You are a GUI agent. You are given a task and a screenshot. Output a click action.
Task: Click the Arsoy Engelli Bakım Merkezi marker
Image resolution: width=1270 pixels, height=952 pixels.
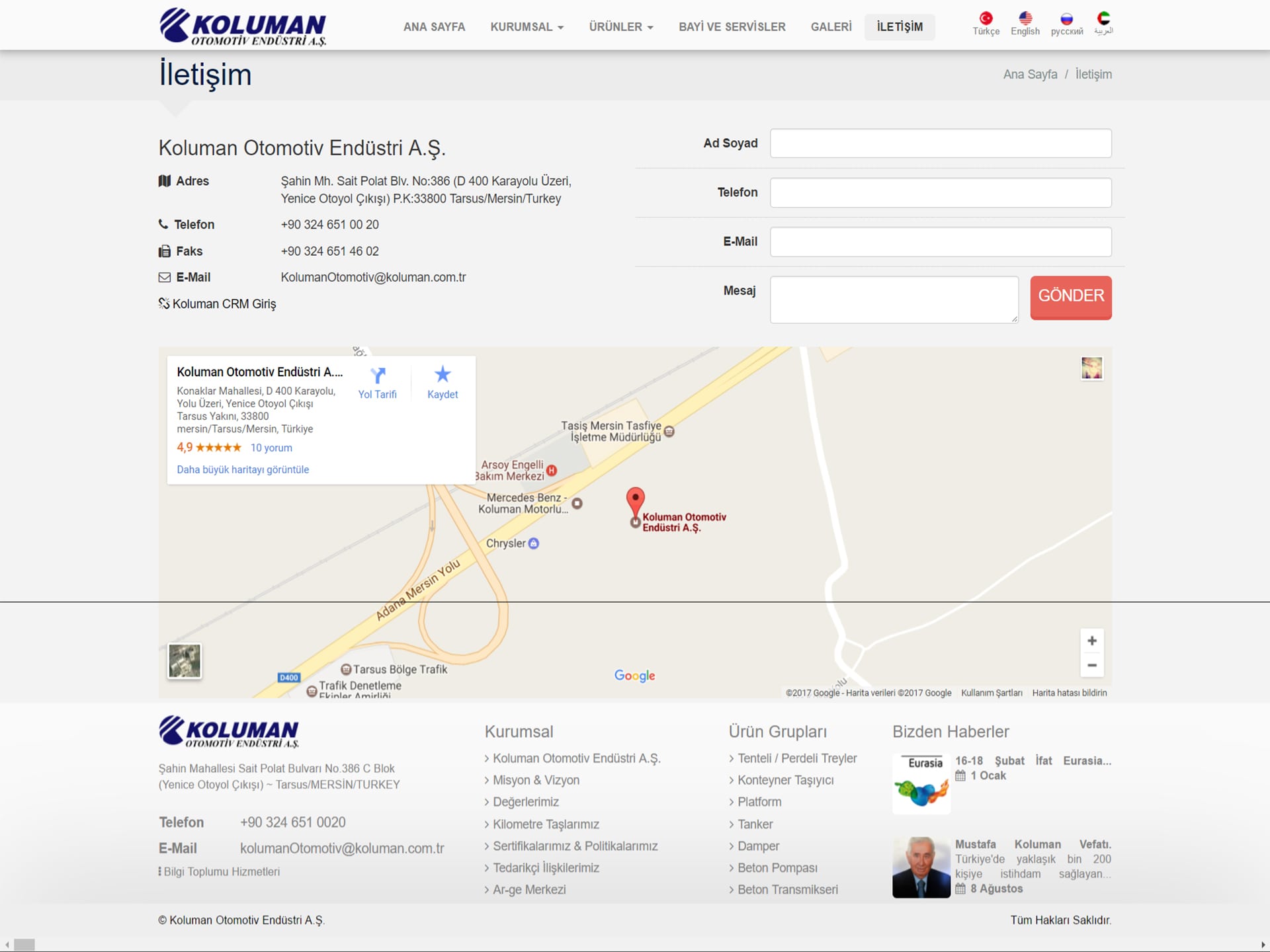552,470
